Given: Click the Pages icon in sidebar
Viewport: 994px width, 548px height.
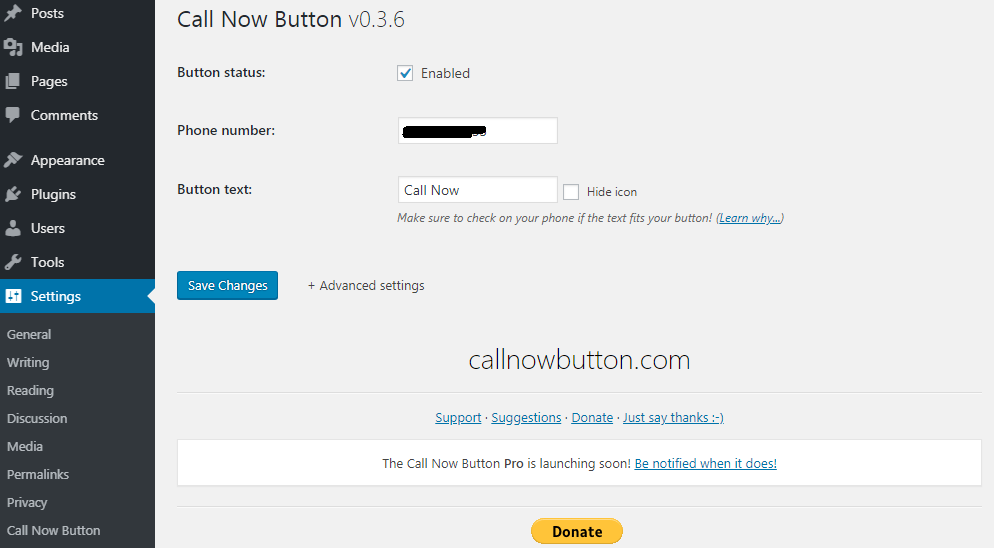Looking at the screenshot, I should 13,81.
